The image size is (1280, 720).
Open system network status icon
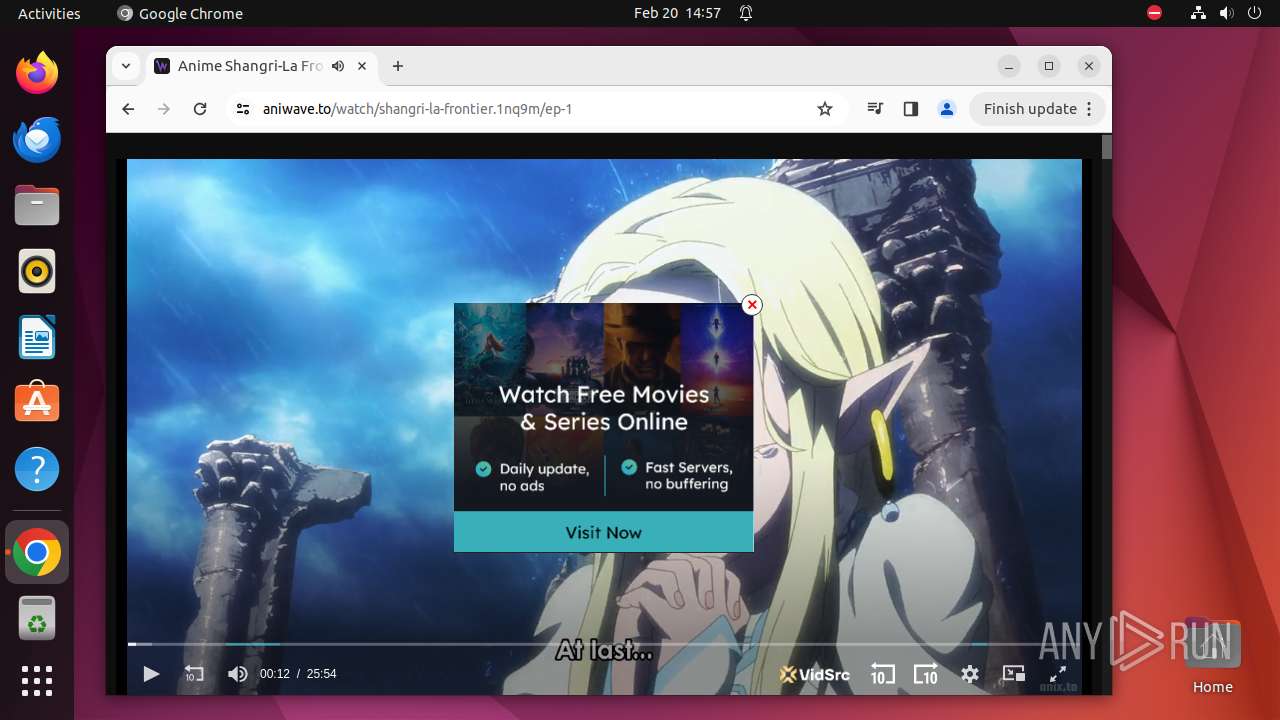pos(1198,13)
